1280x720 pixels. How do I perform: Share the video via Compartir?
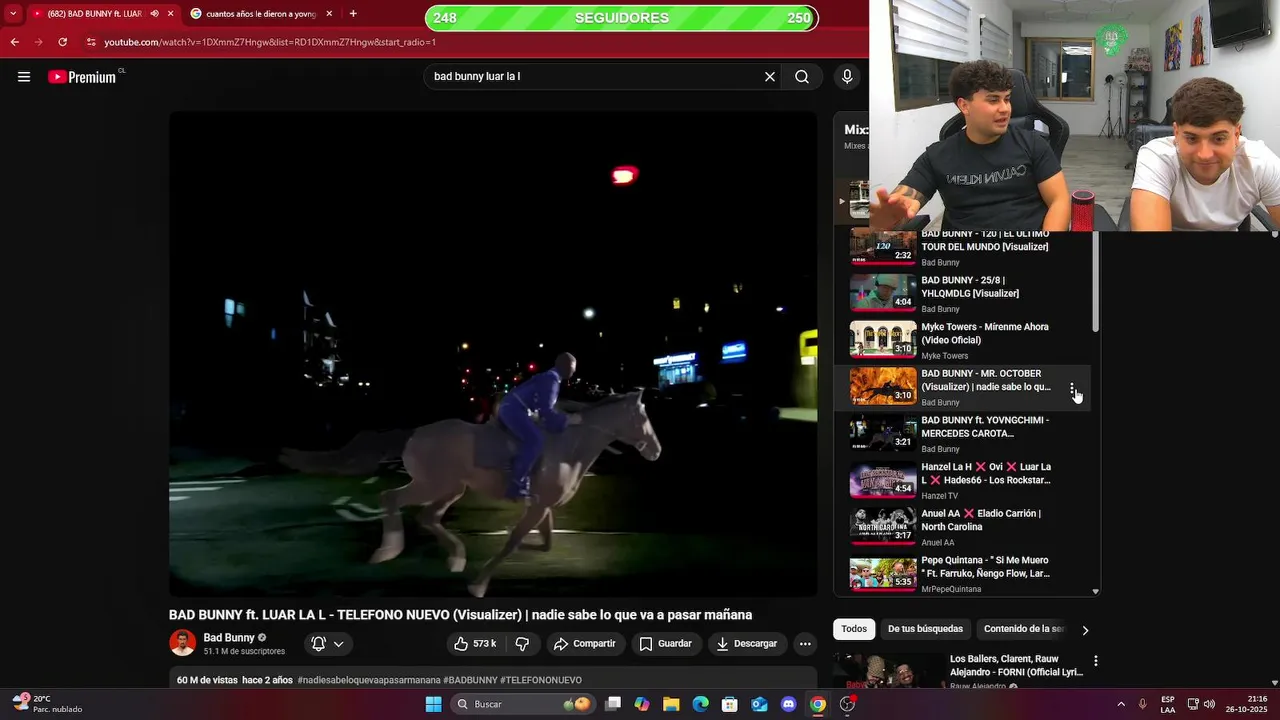click(585, 644)
